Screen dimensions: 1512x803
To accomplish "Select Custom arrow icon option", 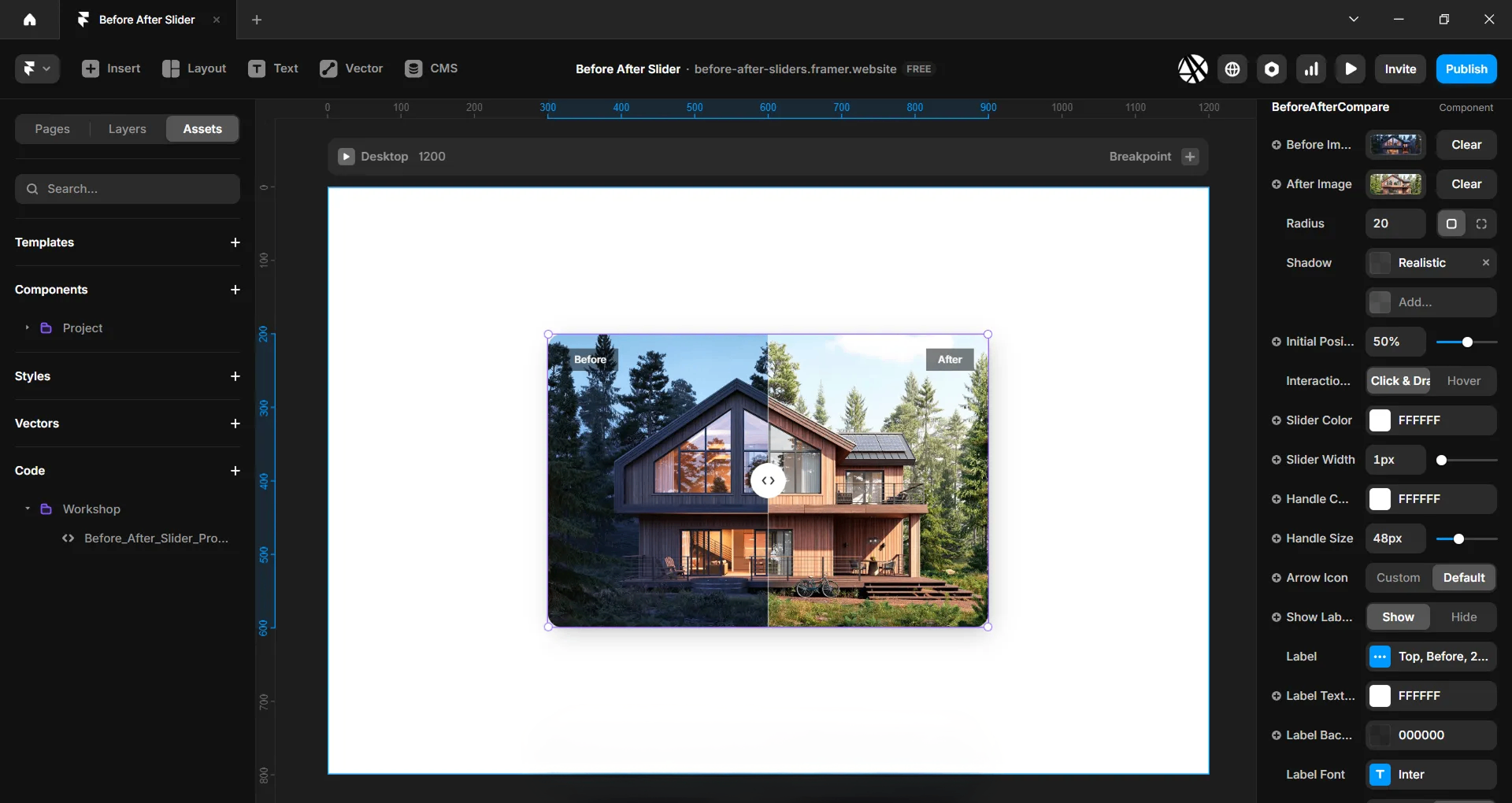I will 1398,578.
